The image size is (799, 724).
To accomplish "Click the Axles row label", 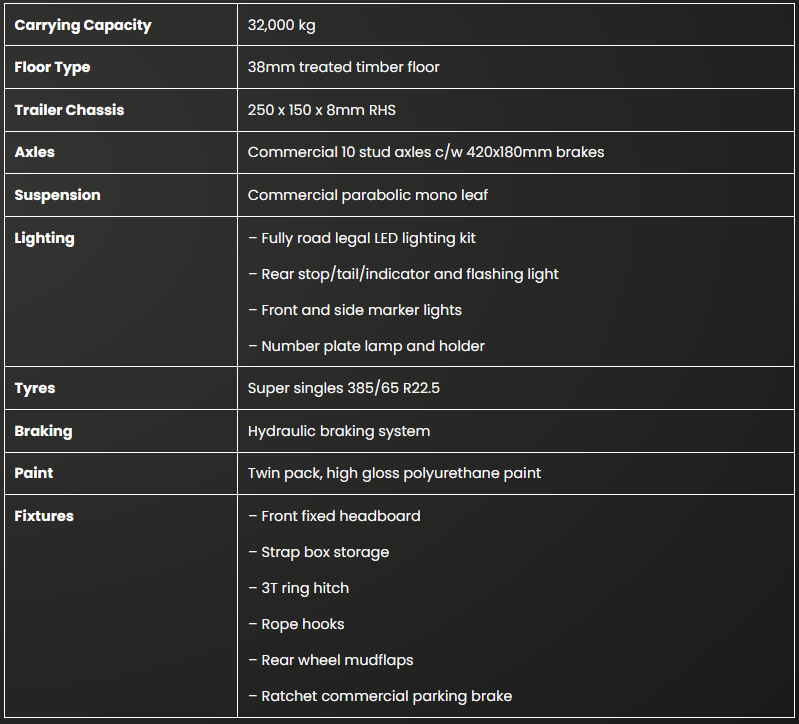I will coord(35,152).
